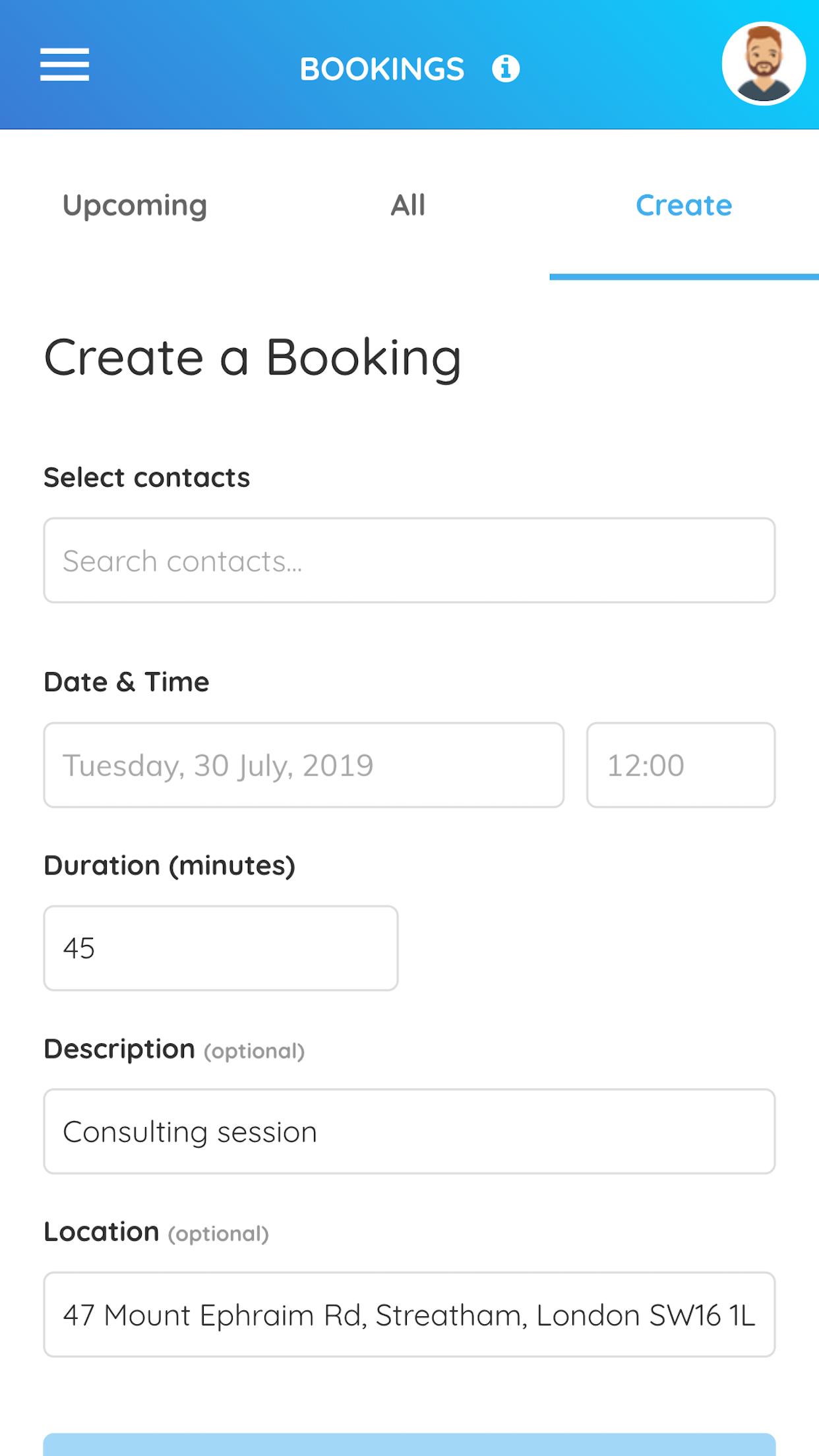Screen dimensions: 819x1456
Task: Switch to the All bookings tab
Action: pyautogui.click(x=408, y=205)
